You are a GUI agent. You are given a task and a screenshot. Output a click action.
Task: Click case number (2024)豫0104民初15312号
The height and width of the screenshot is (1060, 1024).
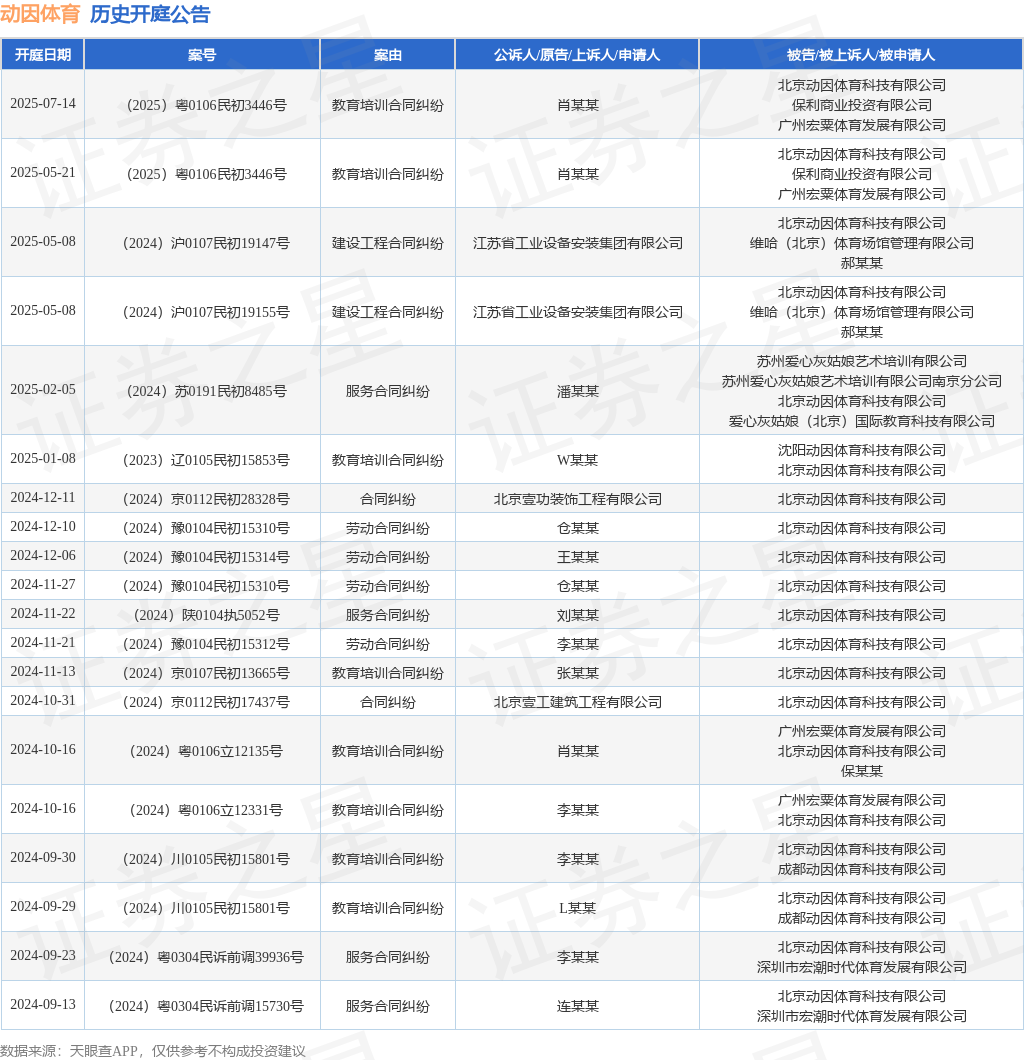coord(205,644)
